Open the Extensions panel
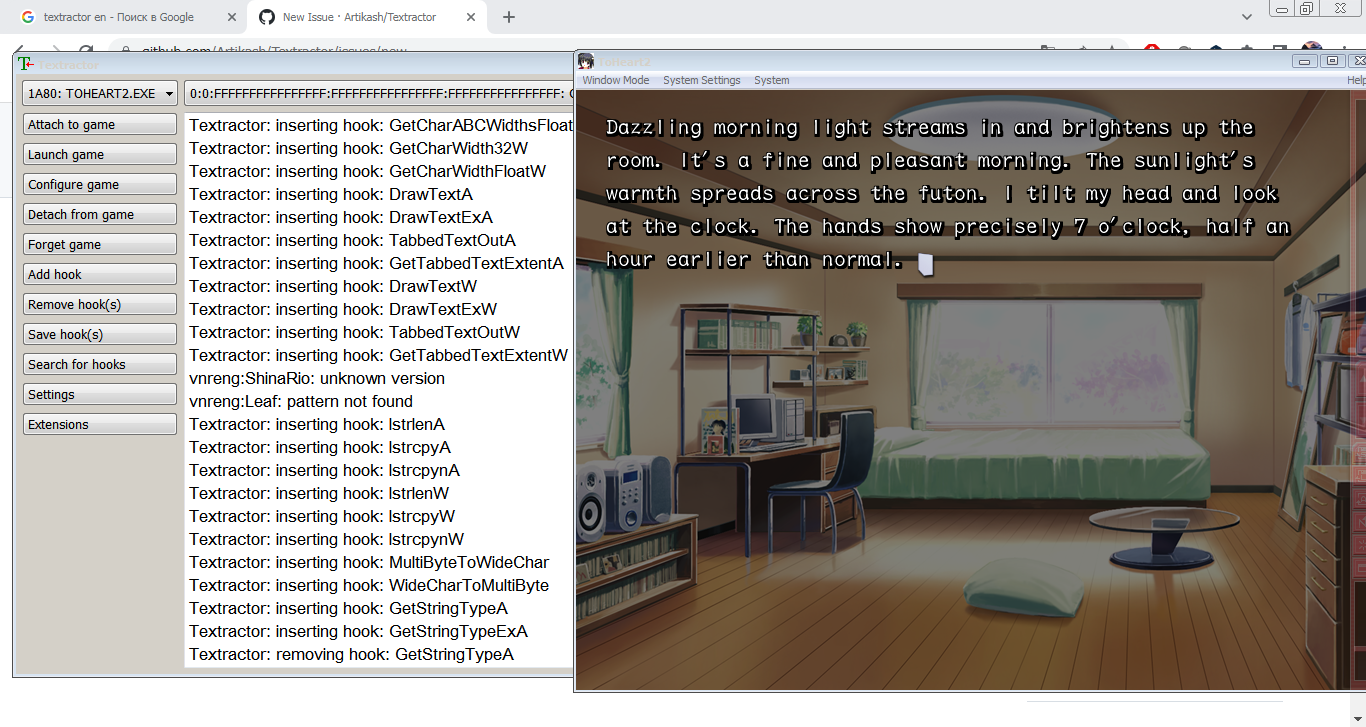This screenshot has height=727, width=1366. (99, 423)
